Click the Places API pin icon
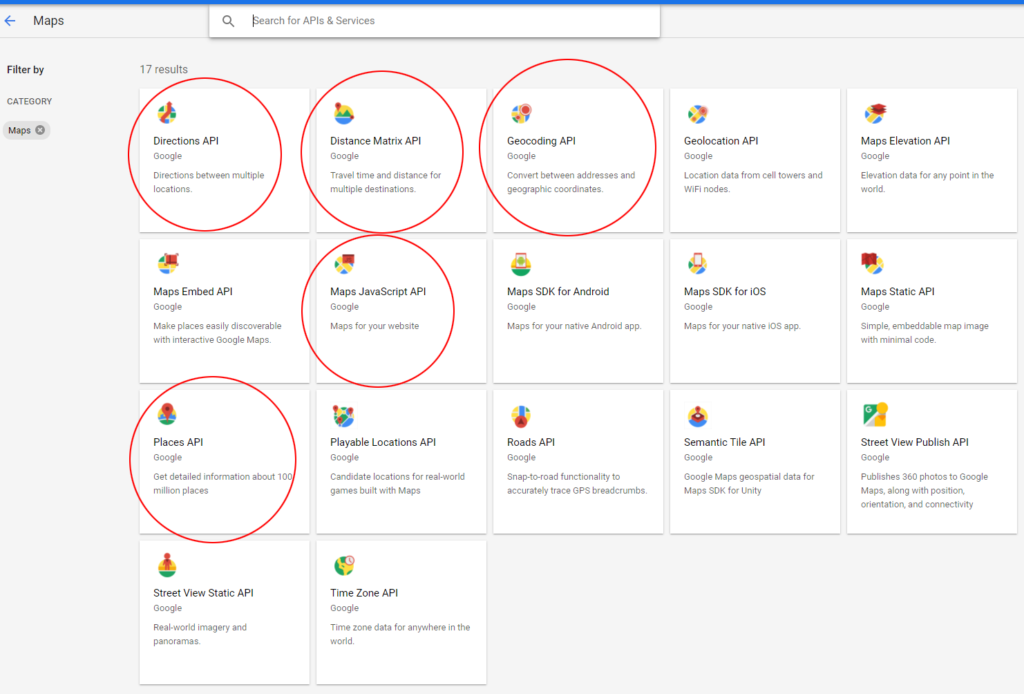 point(166,414)
